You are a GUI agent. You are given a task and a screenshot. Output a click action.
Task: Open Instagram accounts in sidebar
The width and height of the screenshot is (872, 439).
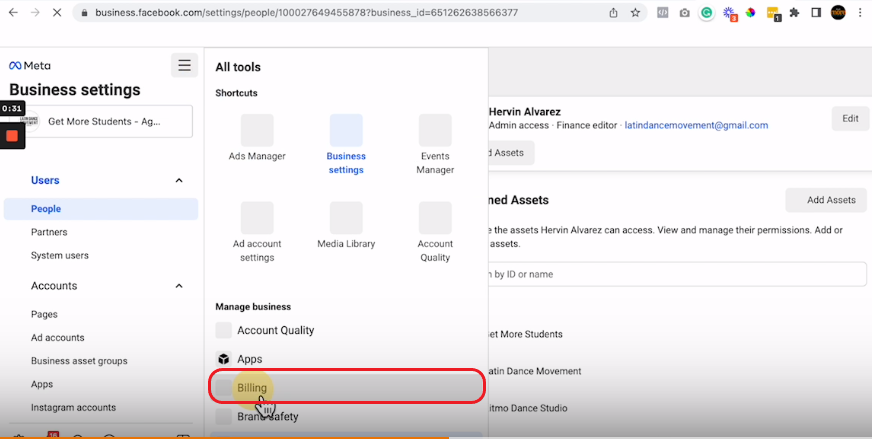pyautogui.click(x=73, y=408)
